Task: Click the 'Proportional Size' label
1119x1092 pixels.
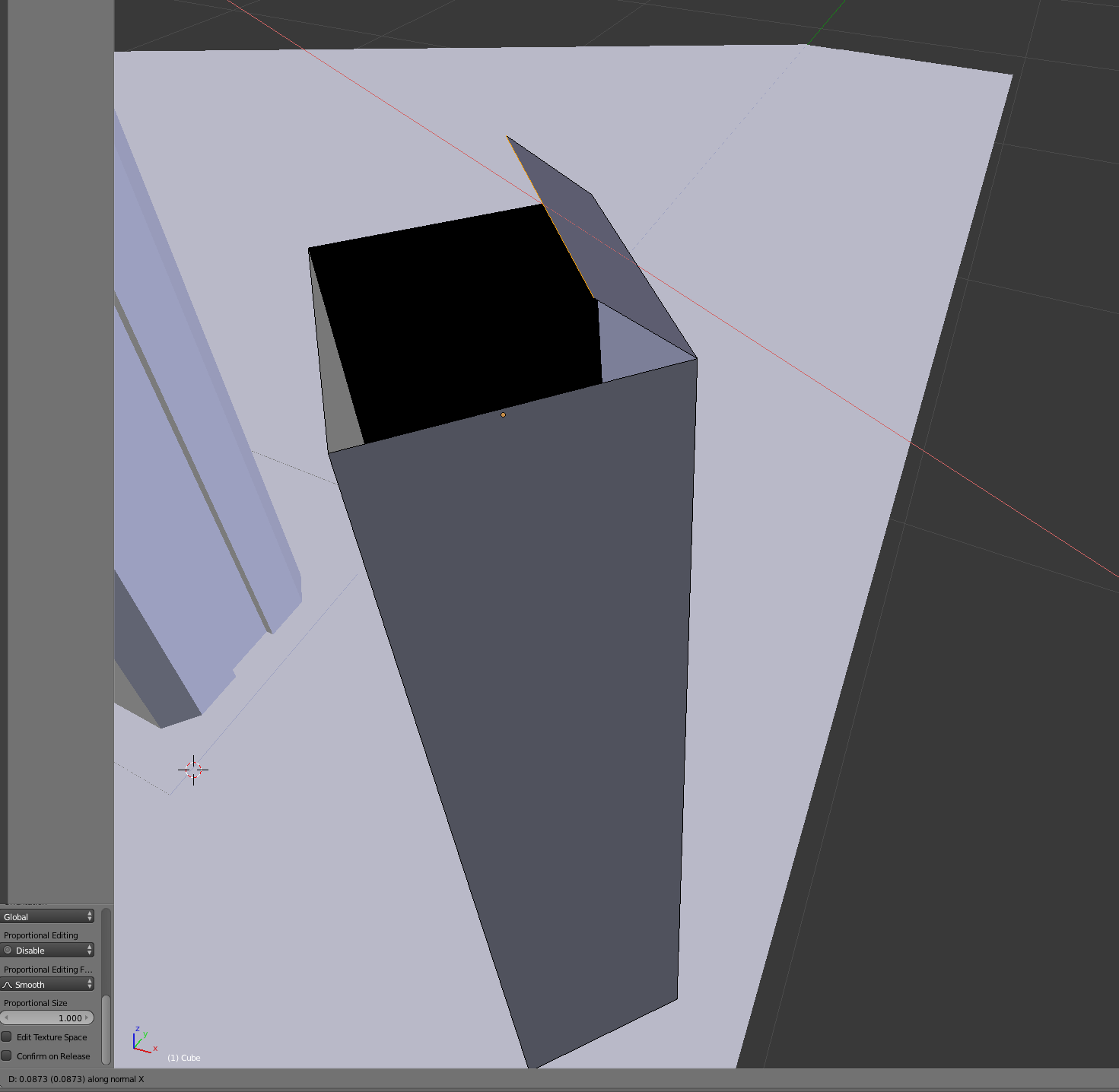Action: pyautogui.click(x=36, y=1003)
